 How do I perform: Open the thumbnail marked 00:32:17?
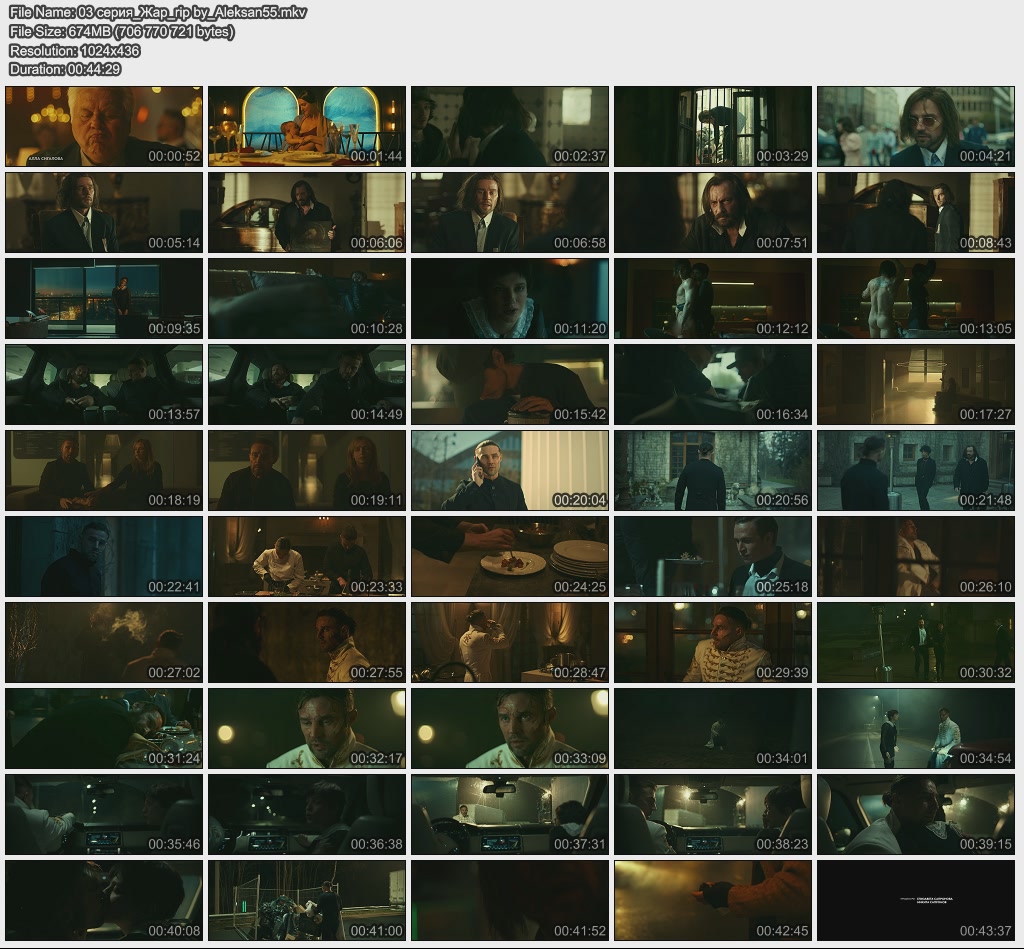click(307, 728)
